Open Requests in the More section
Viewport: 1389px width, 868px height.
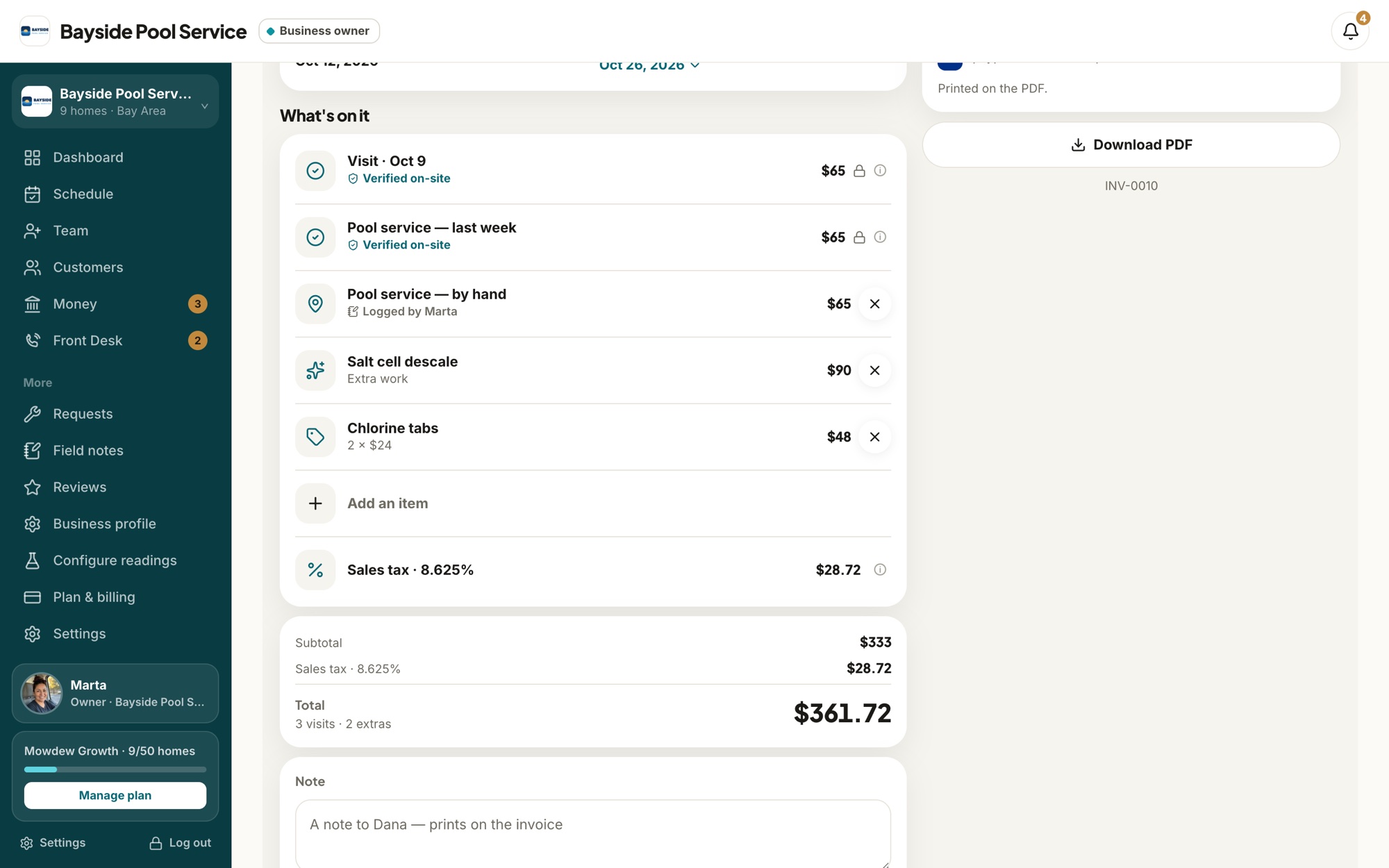pyautogui.click(x=115, y=414)
